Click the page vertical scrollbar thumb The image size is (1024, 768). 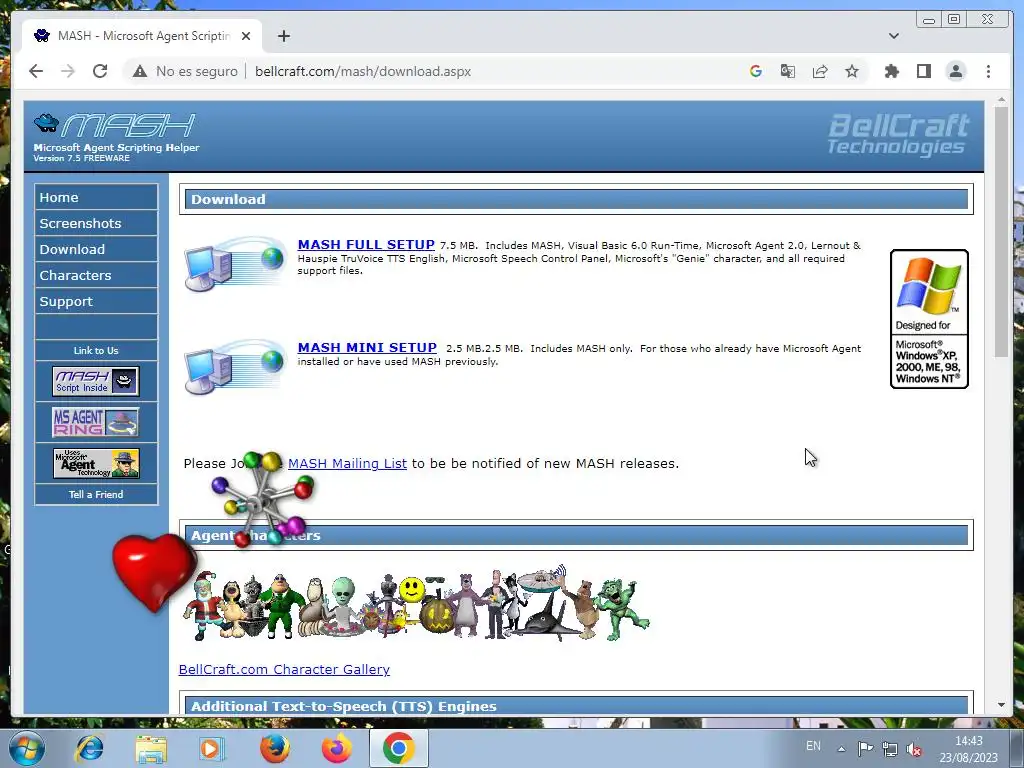click(1001, 232)
